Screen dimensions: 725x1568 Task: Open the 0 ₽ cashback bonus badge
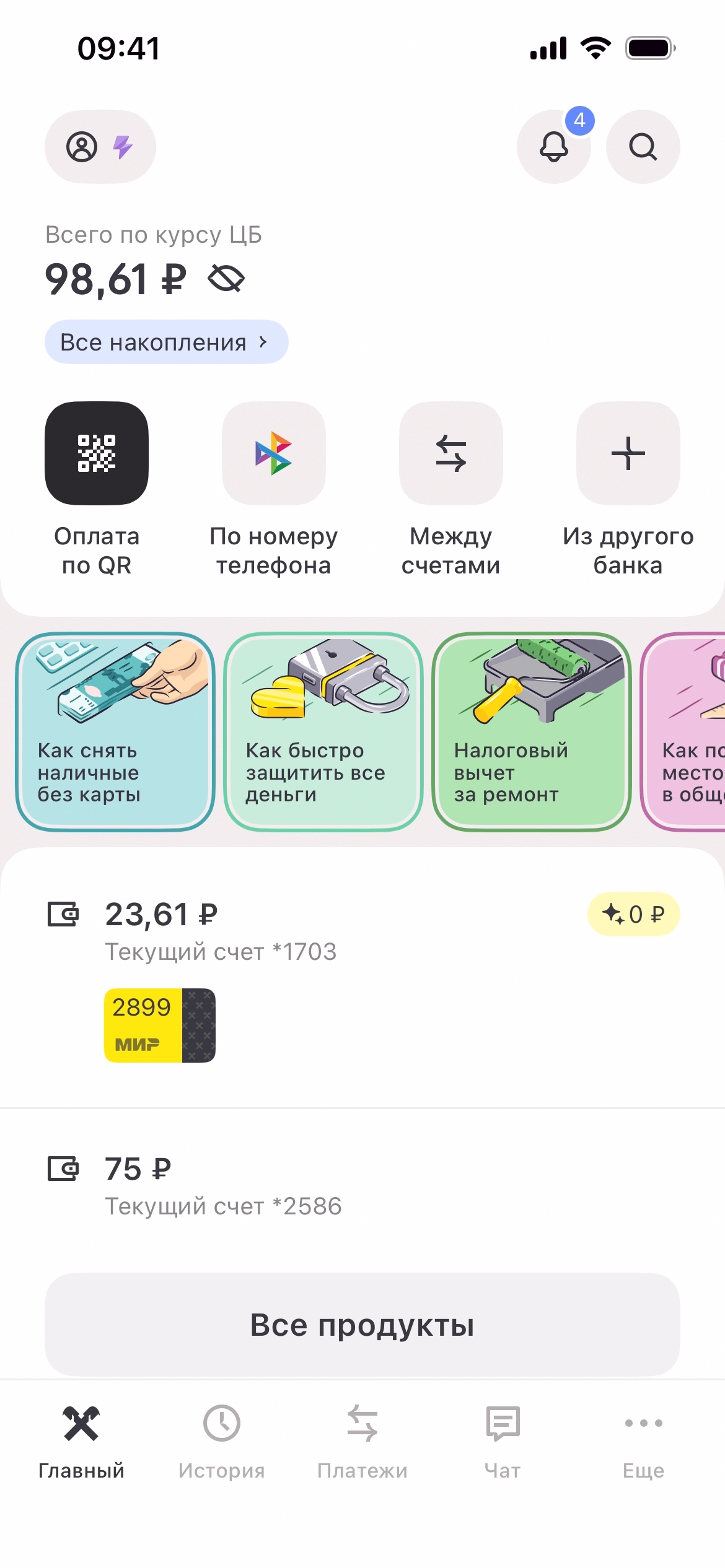coord(633,914)
